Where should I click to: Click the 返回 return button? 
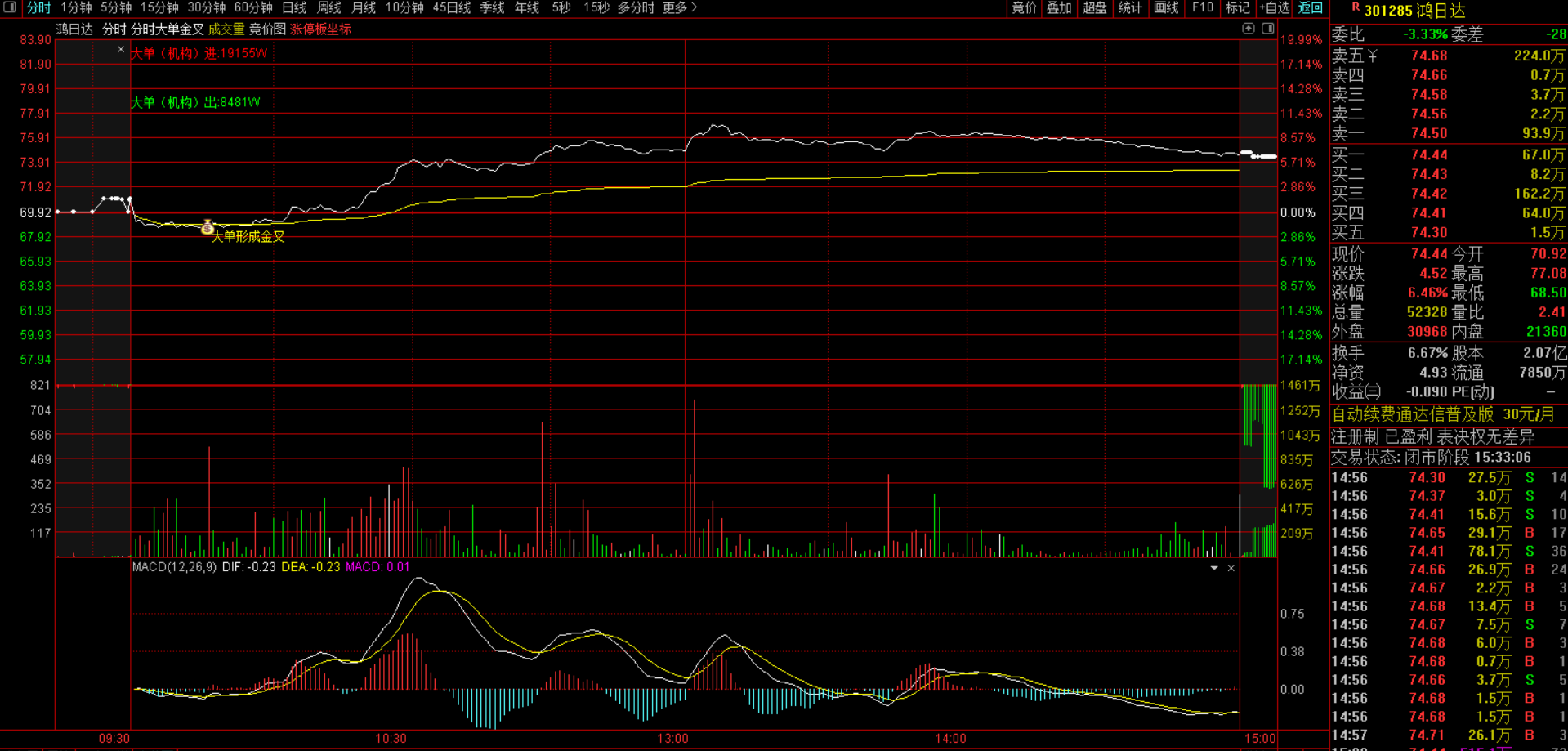pos(1311,7)
